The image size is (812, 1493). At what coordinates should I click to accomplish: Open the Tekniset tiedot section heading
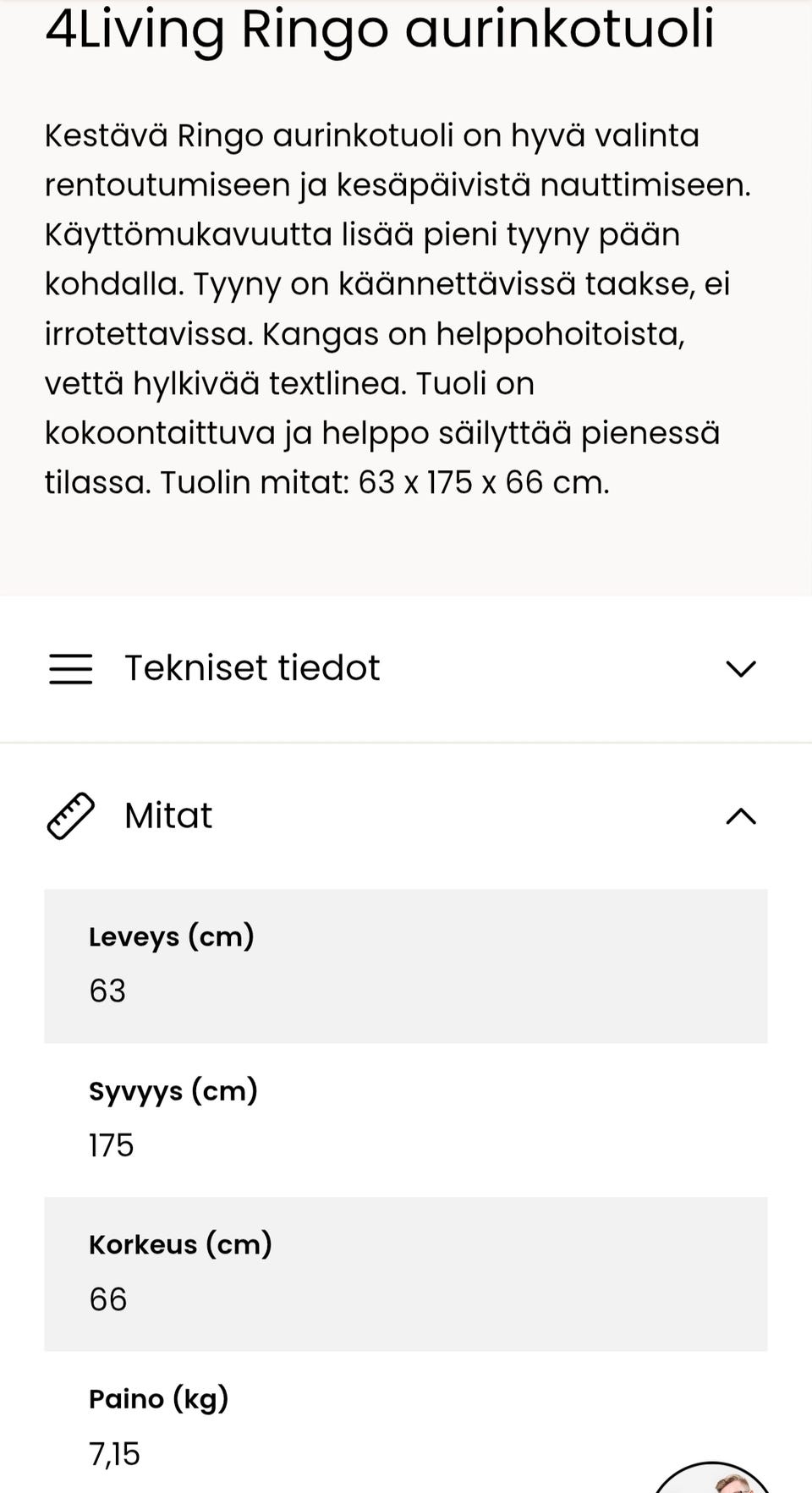click(x=252, y=668)
